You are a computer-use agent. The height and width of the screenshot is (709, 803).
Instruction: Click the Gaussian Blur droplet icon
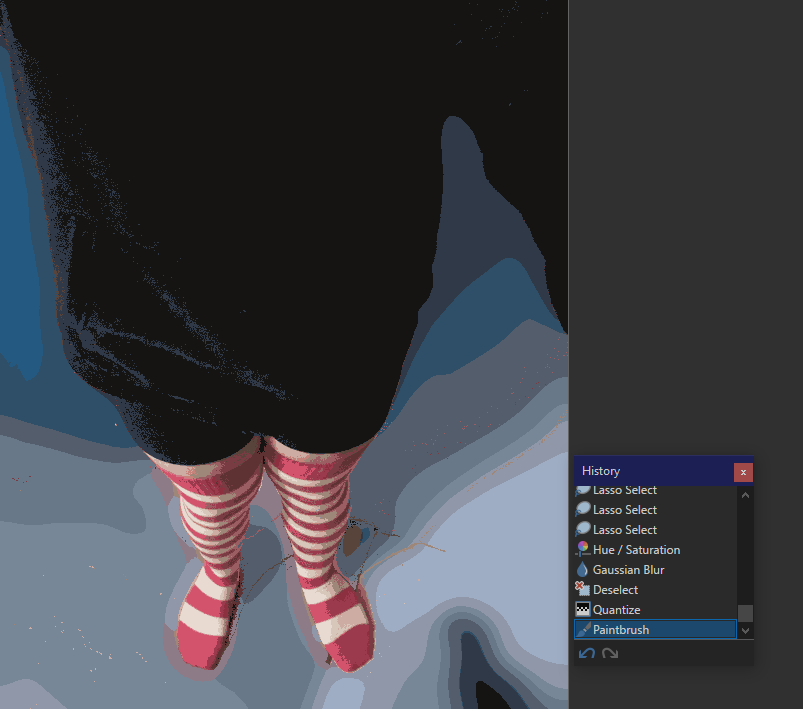pos(582,569)
